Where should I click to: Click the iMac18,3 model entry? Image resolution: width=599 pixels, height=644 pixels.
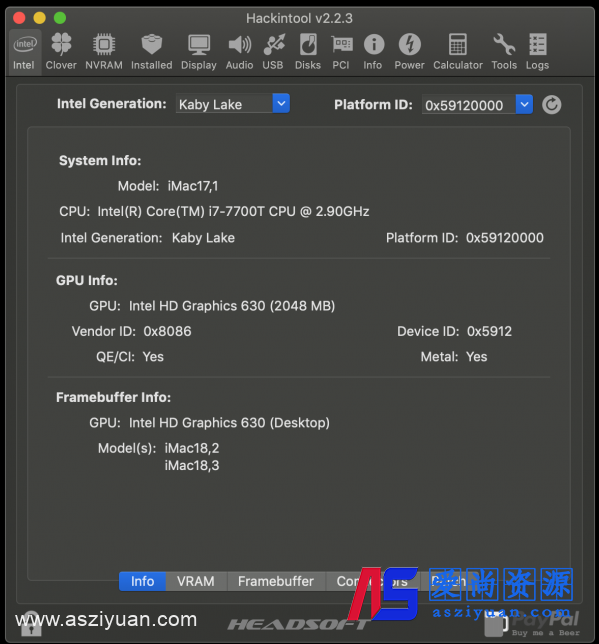192,465
